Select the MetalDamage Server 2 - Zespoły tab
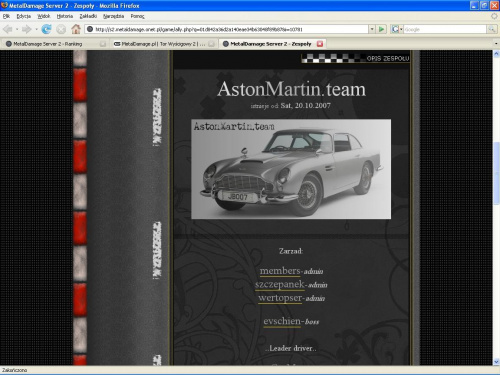Viewport: 500px width, 375px height. click(271, 44)
